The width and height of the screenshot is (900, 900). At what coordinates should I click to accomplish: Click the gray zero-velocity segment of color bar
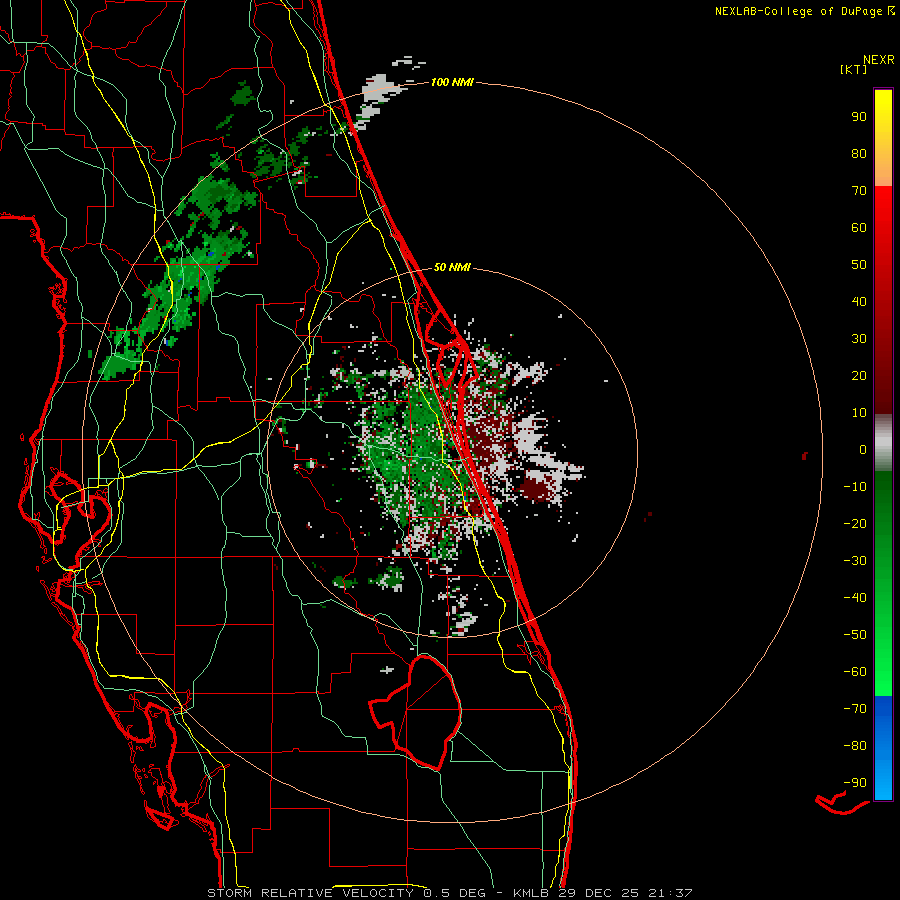pos(883,443)
